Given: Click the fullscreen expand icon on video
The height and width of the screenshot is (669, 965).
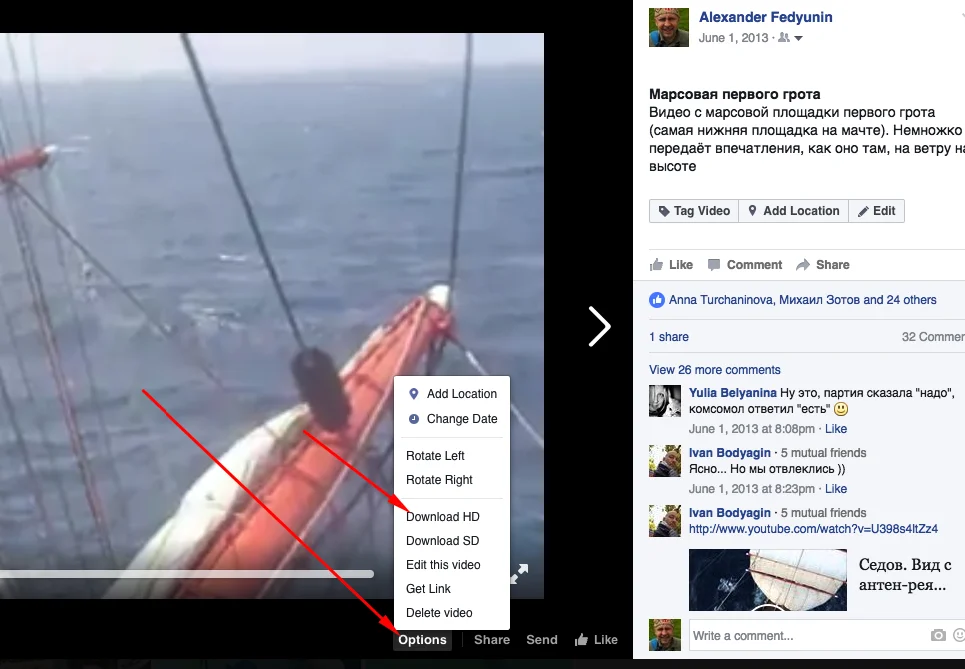Looking at the screenshot, I should point(519,573).
